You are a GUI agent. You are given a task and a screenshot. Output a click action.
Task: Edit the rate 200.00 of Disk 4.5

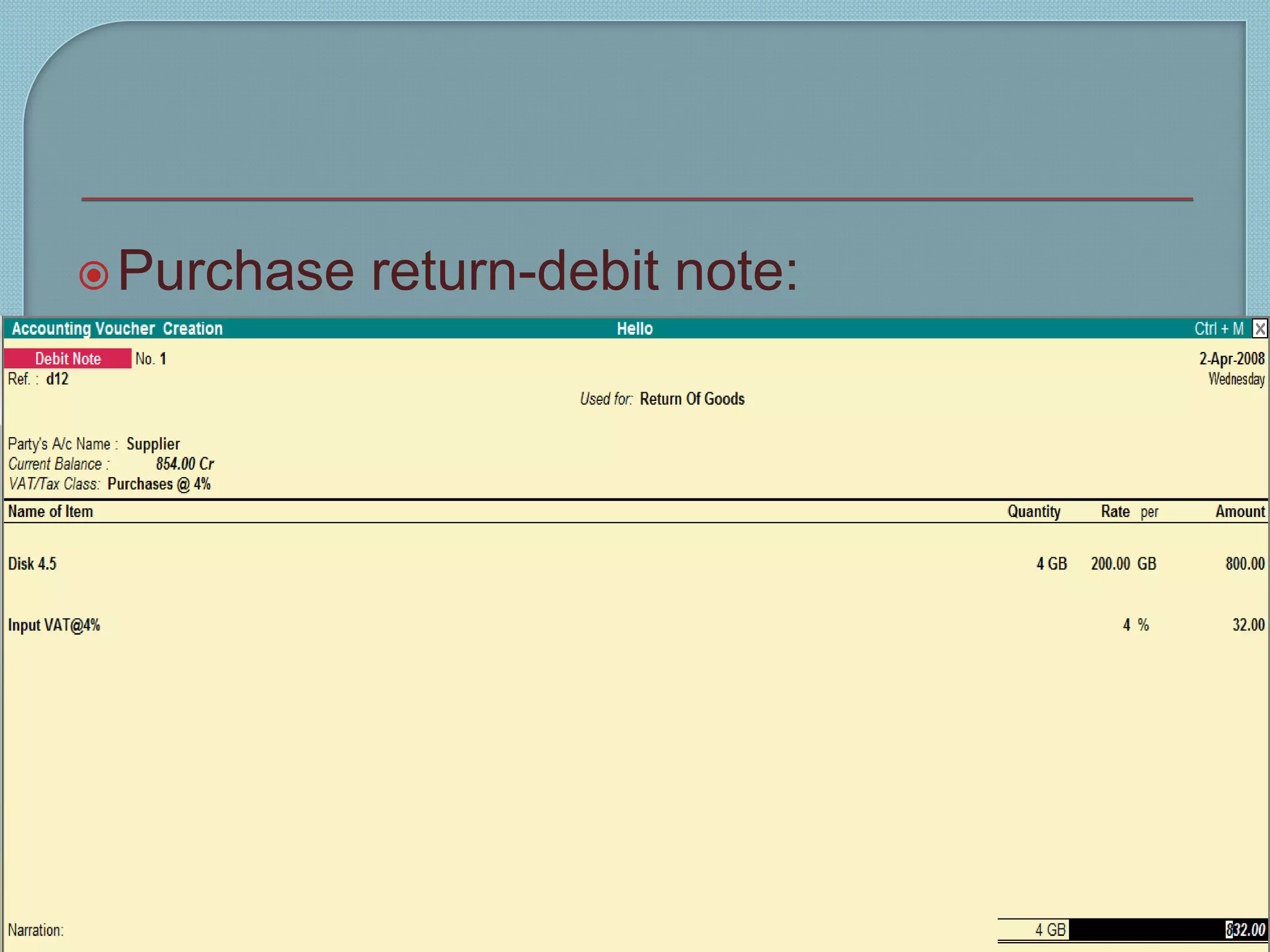tap(1111, 563)
